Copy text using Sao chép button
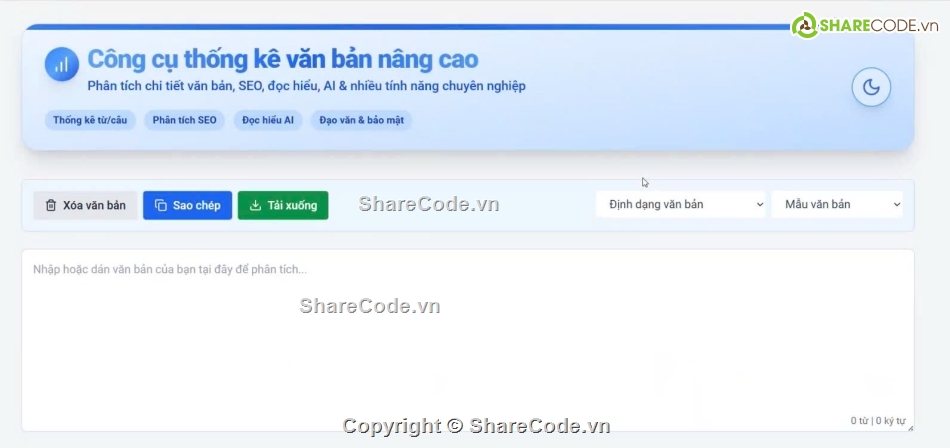Image resolution: width=950 pixels, height=448 pixels. click(187, 206)
